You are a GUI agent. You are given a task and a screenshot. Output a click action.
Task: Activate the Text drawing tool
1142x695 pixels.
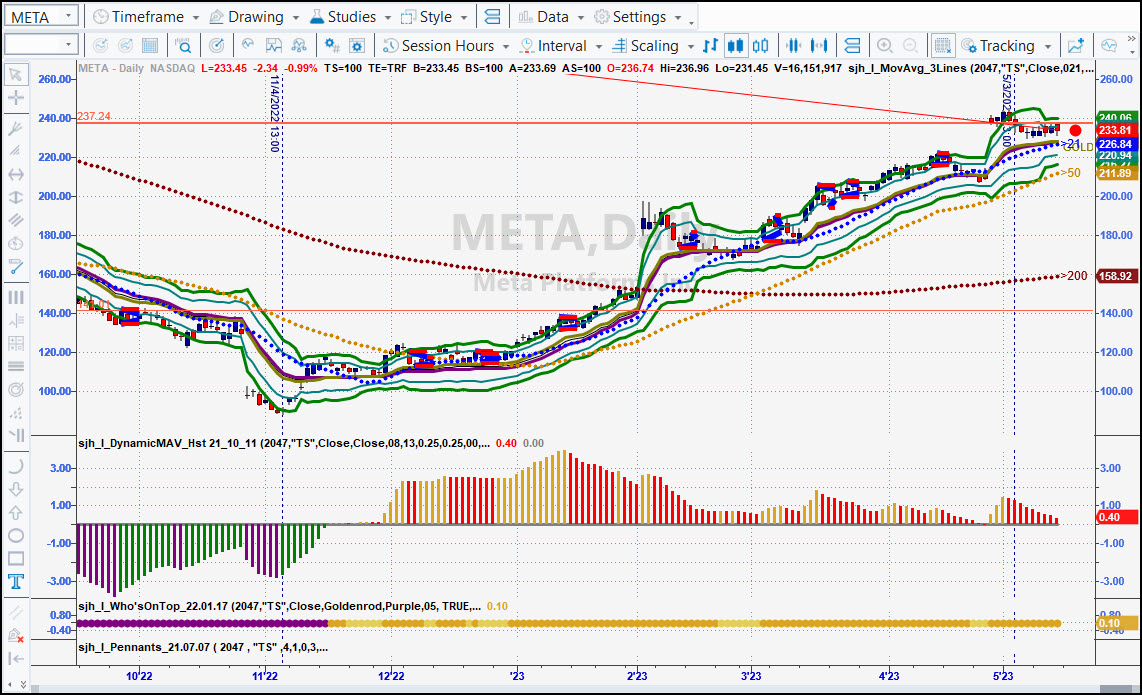pyautogui.click(x=15, y=581)
